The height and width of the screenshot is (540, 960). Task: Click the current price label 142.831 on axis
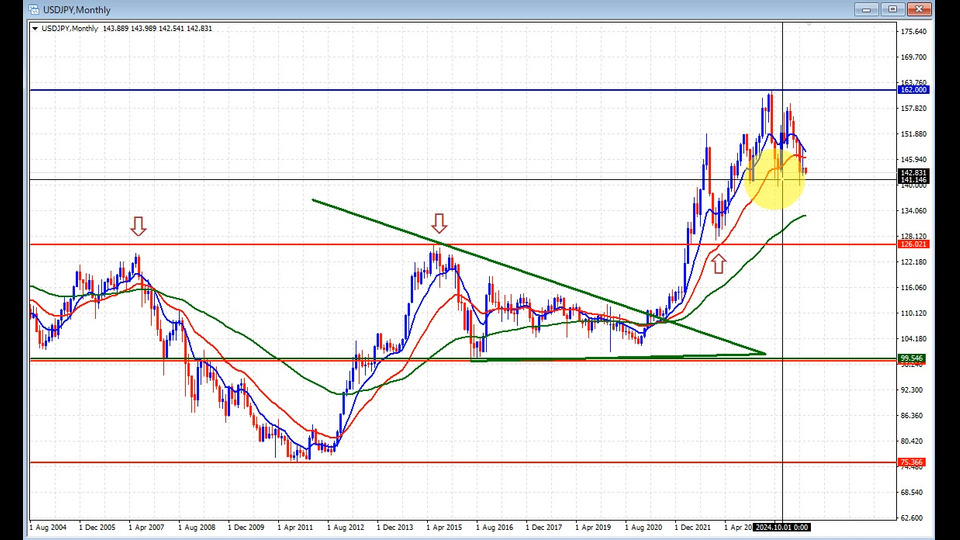(x=913, y=173)
